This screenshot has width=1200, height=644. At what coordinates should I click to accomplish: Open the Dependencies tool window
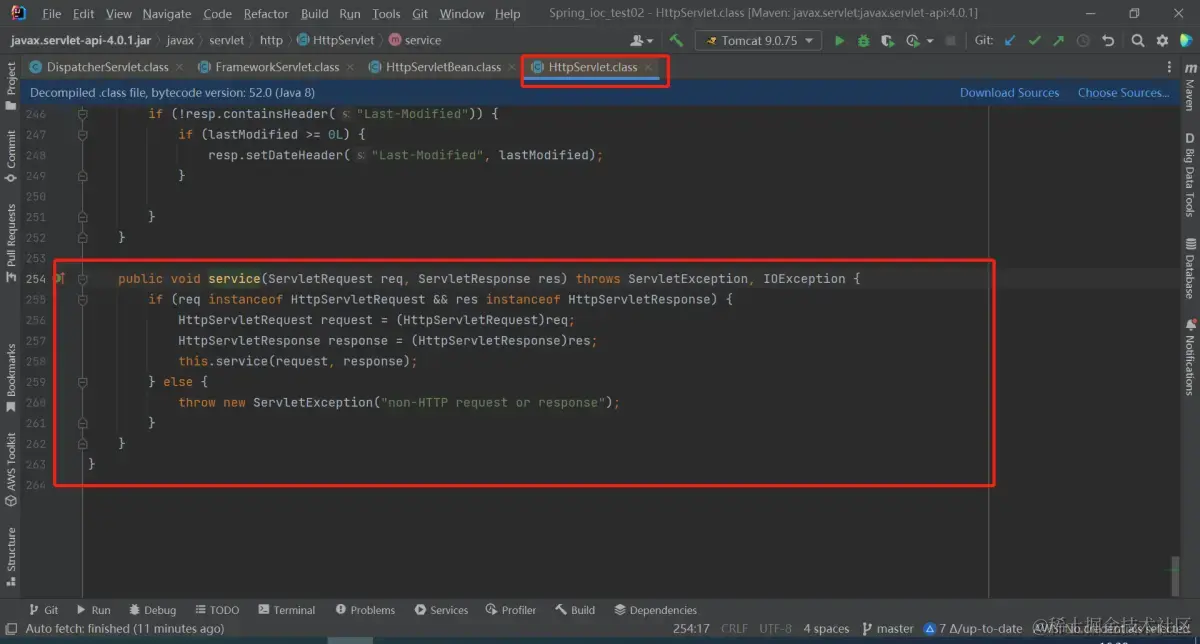(655, 610)
